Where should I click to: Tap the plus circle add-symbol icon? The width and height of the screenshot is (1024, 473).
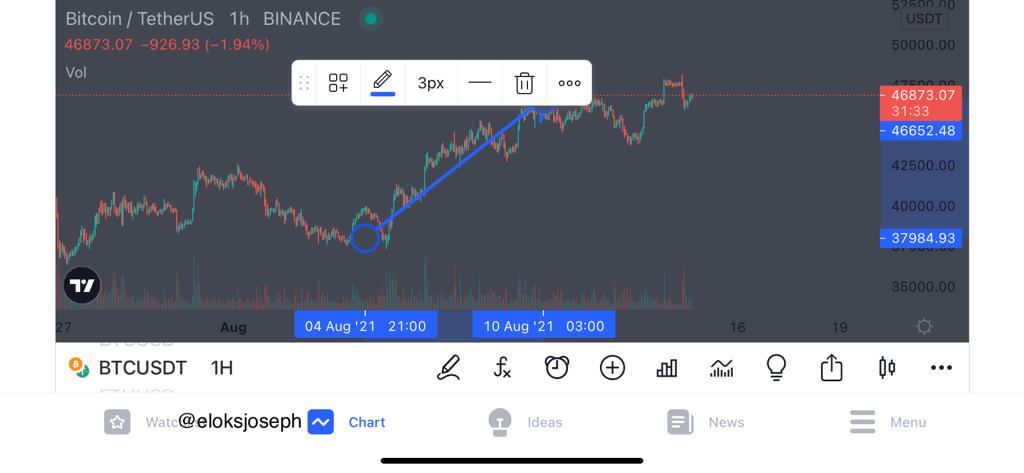[x=612, y=368]
